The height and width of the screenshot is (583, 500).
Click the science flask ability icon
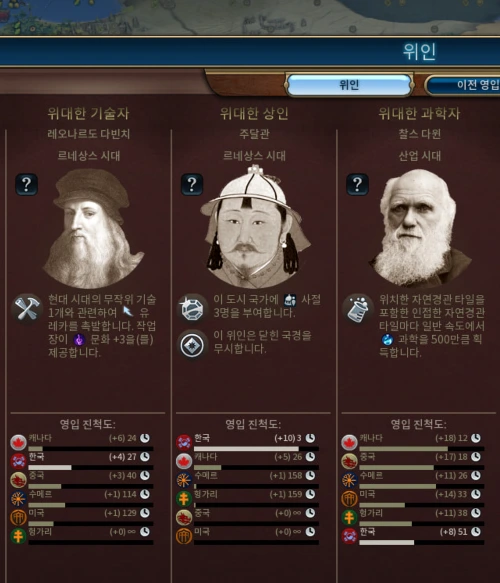click(x=357, y=308)
